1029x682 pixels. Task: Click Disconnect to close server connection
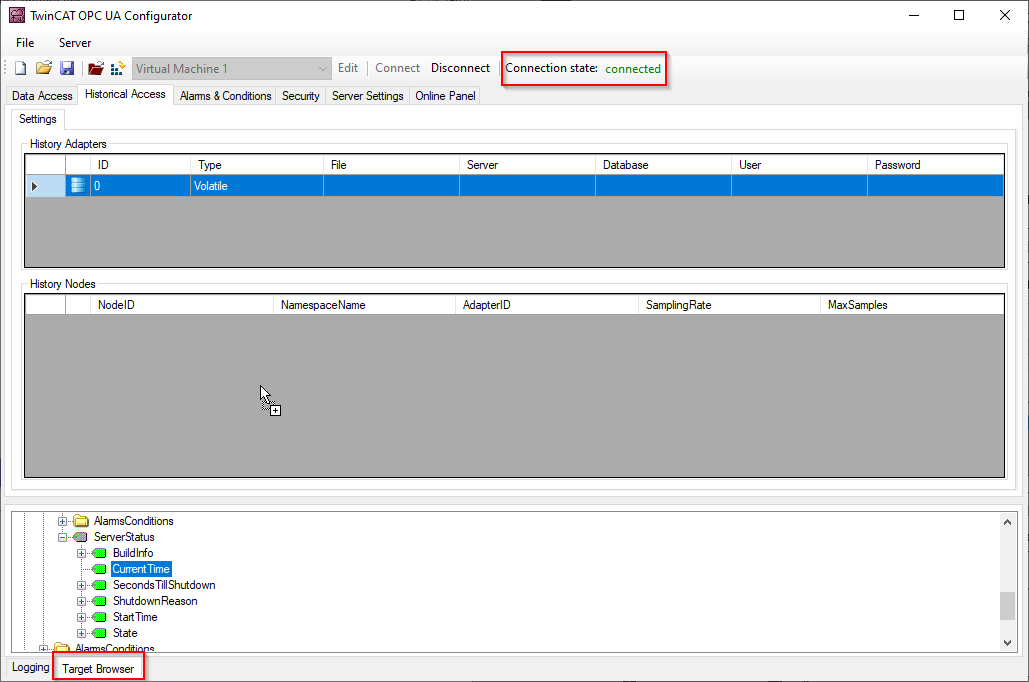tap(460, 68)
